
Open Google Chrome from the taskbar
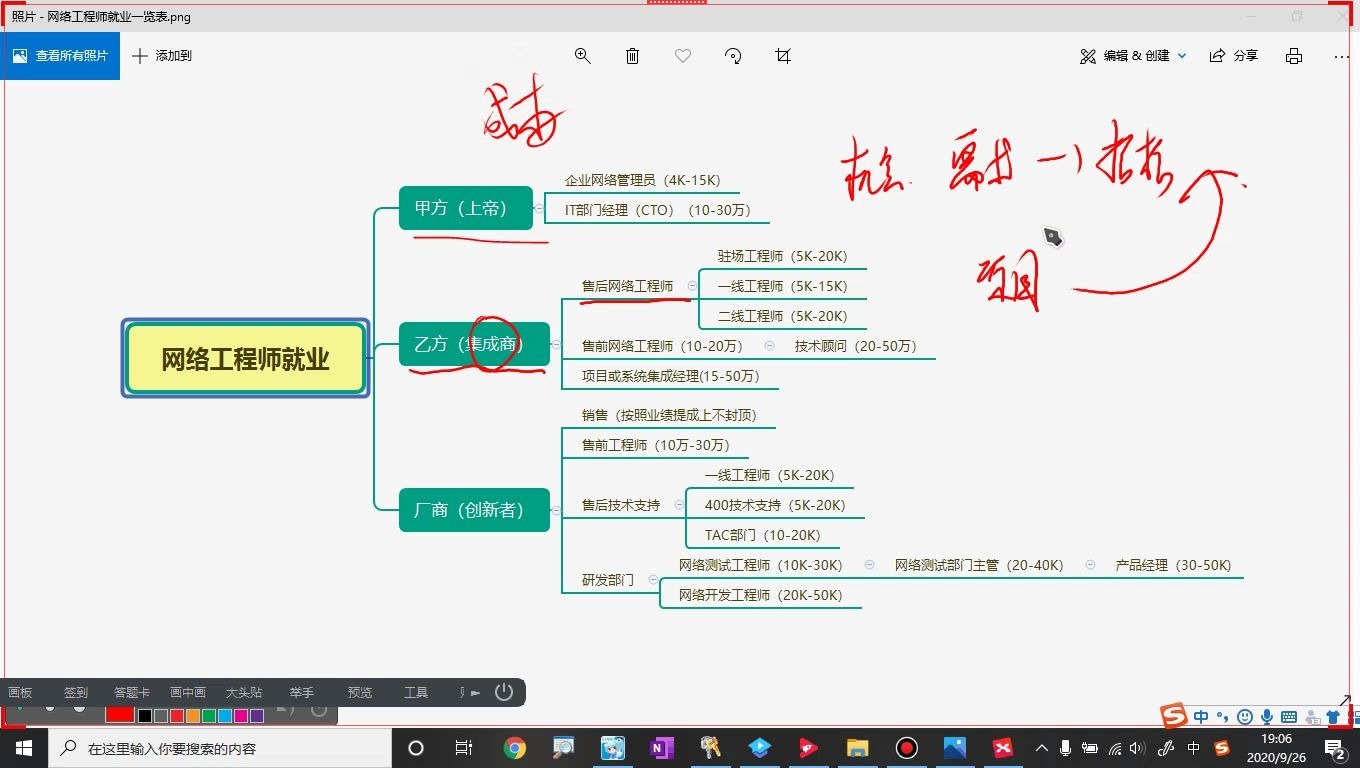tap(515, 748)
